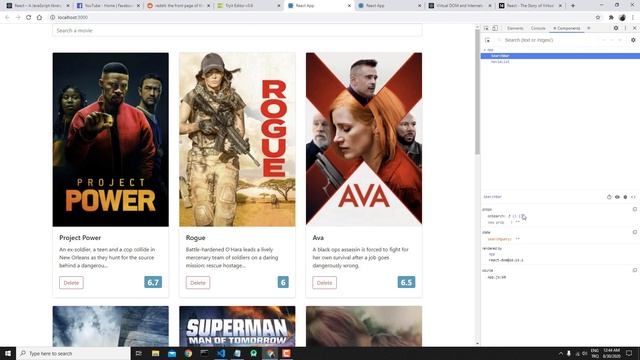
Task: Click the inspect matching DOM element eye icon
Action: coord(617,197)
